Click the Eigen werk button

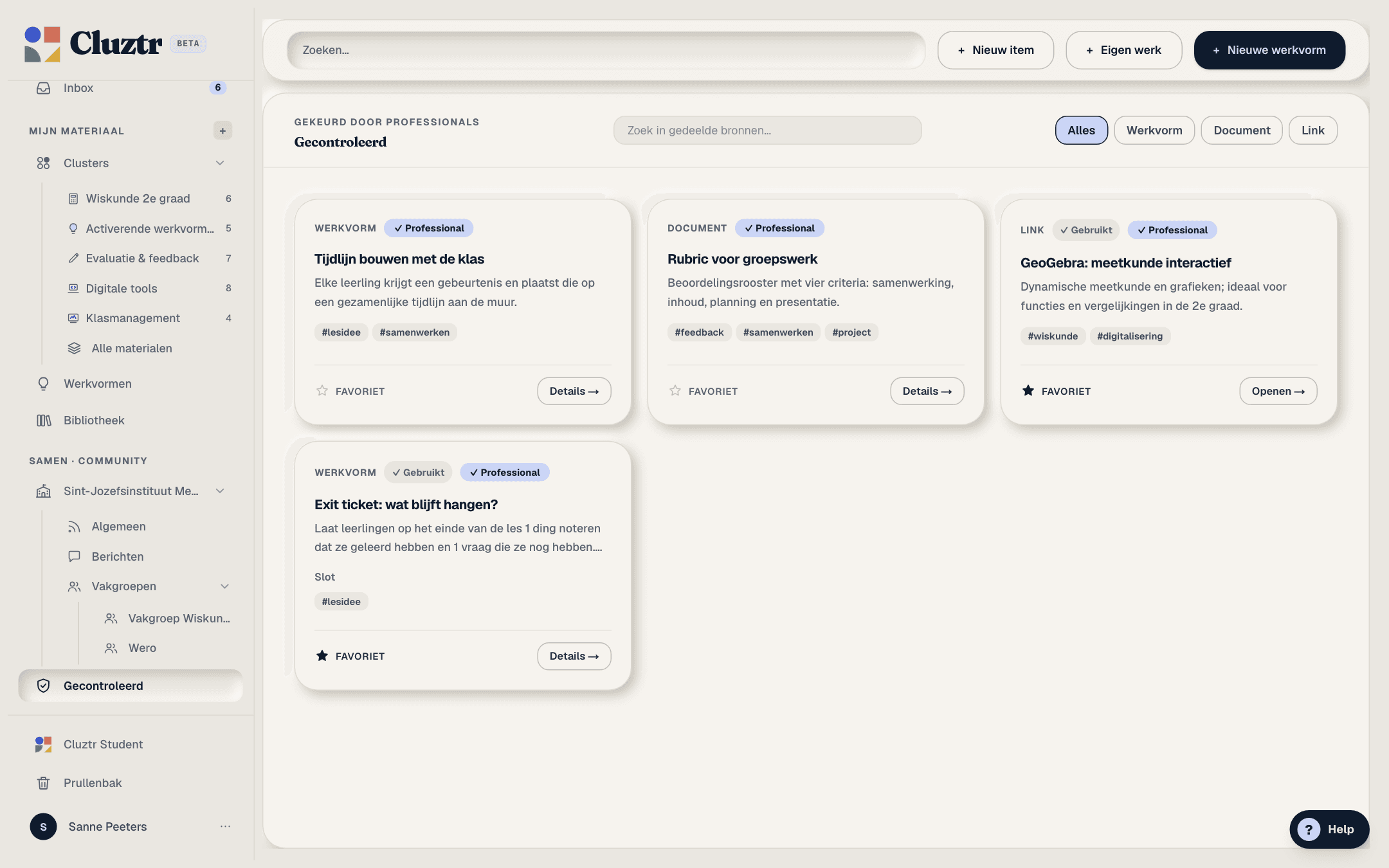tap(1124, 50)
